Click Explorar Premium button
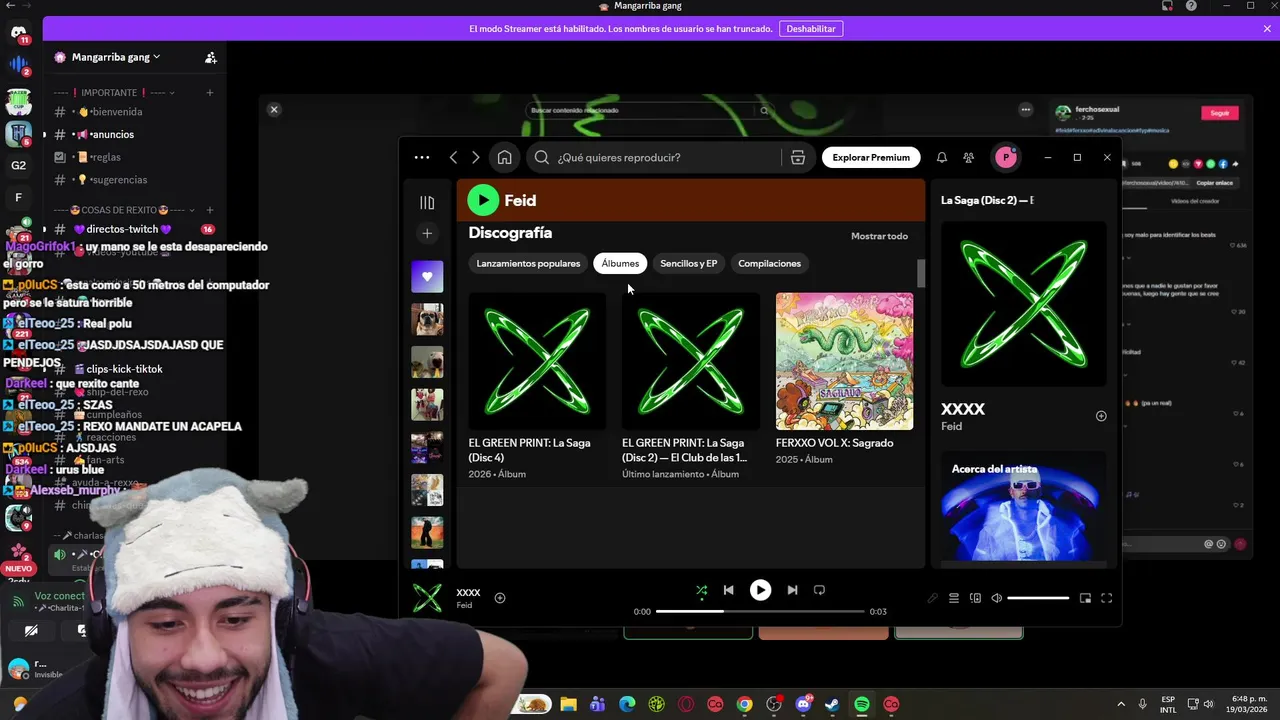 pos(871,157)
